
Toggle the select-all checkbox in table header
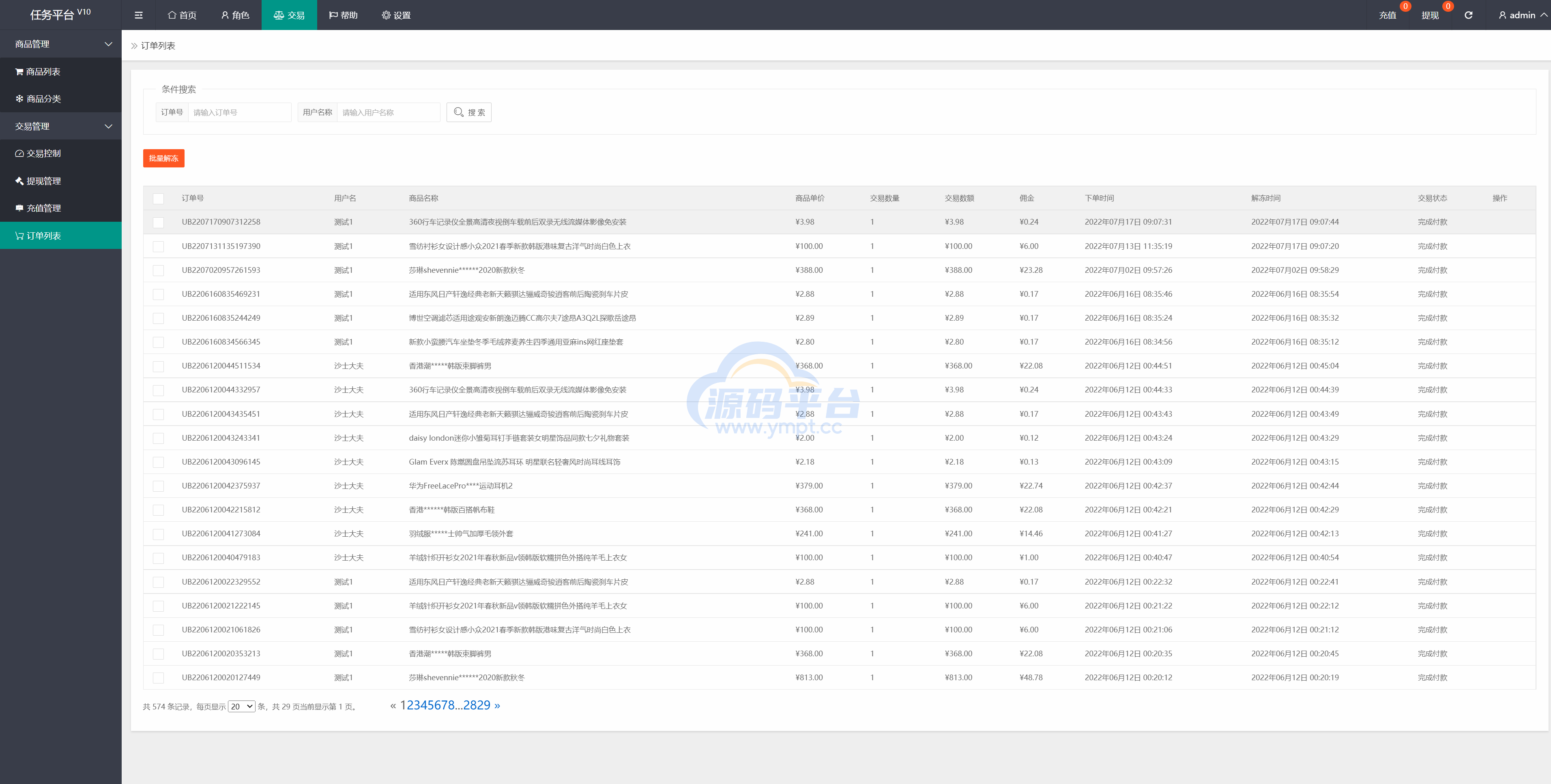[x=158, y=199]
